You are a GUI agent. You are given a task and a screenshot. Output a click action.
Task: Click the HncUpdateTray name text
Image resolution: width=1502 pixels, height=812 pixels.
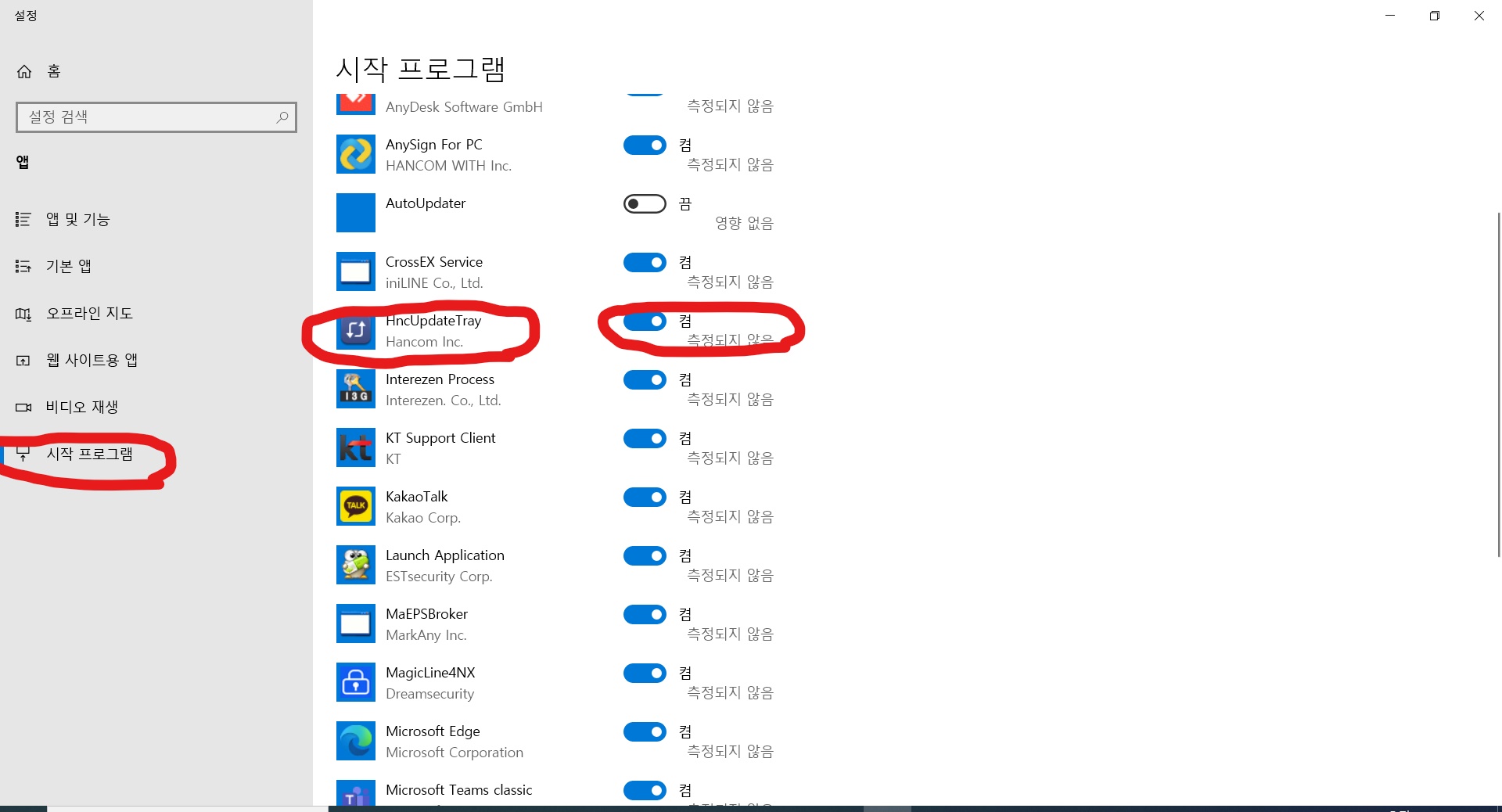pos(433,321)
